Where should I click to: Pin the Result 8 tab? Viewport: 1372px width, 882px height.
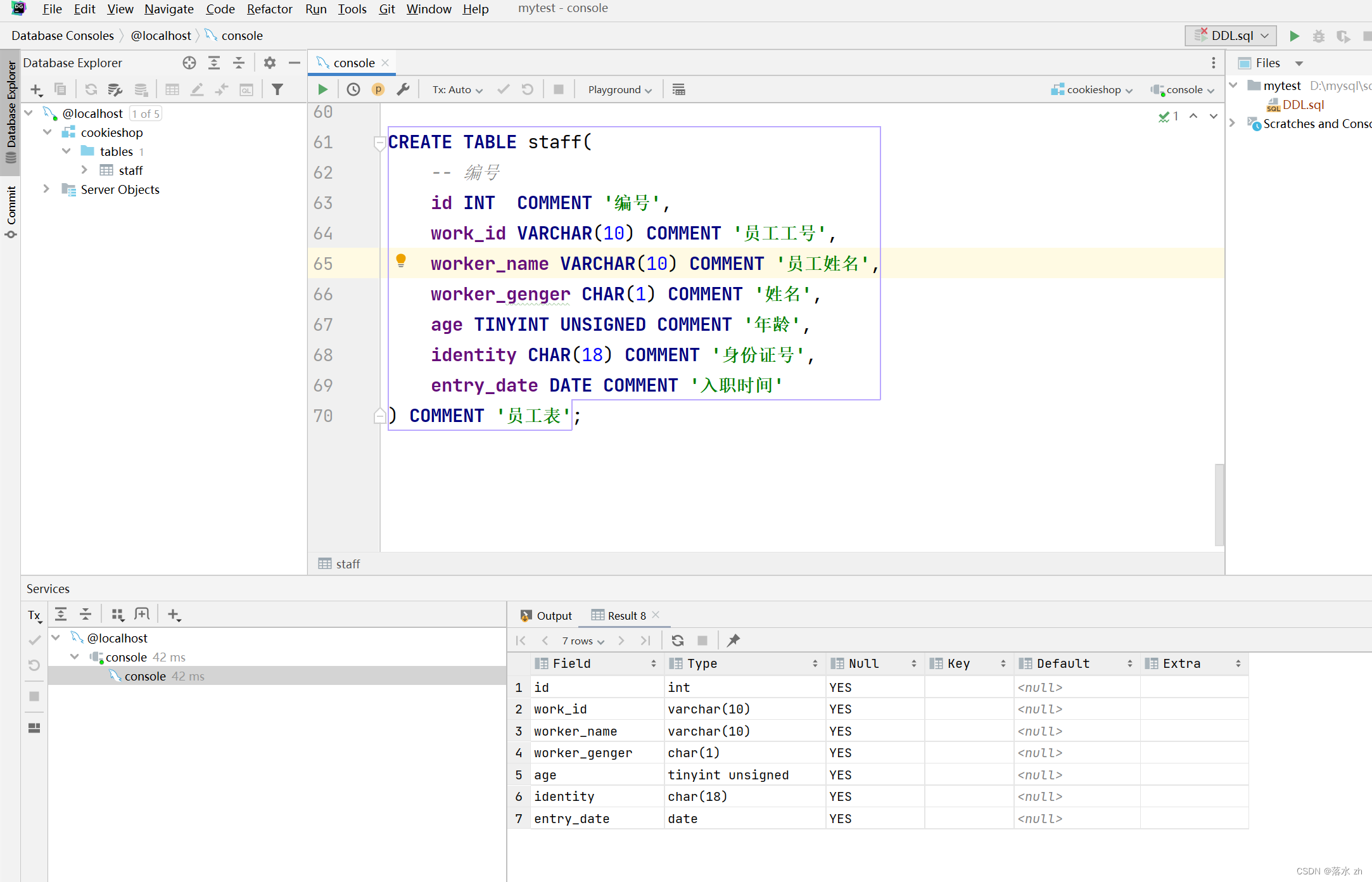pyautogui.click(x=733, y=641)
